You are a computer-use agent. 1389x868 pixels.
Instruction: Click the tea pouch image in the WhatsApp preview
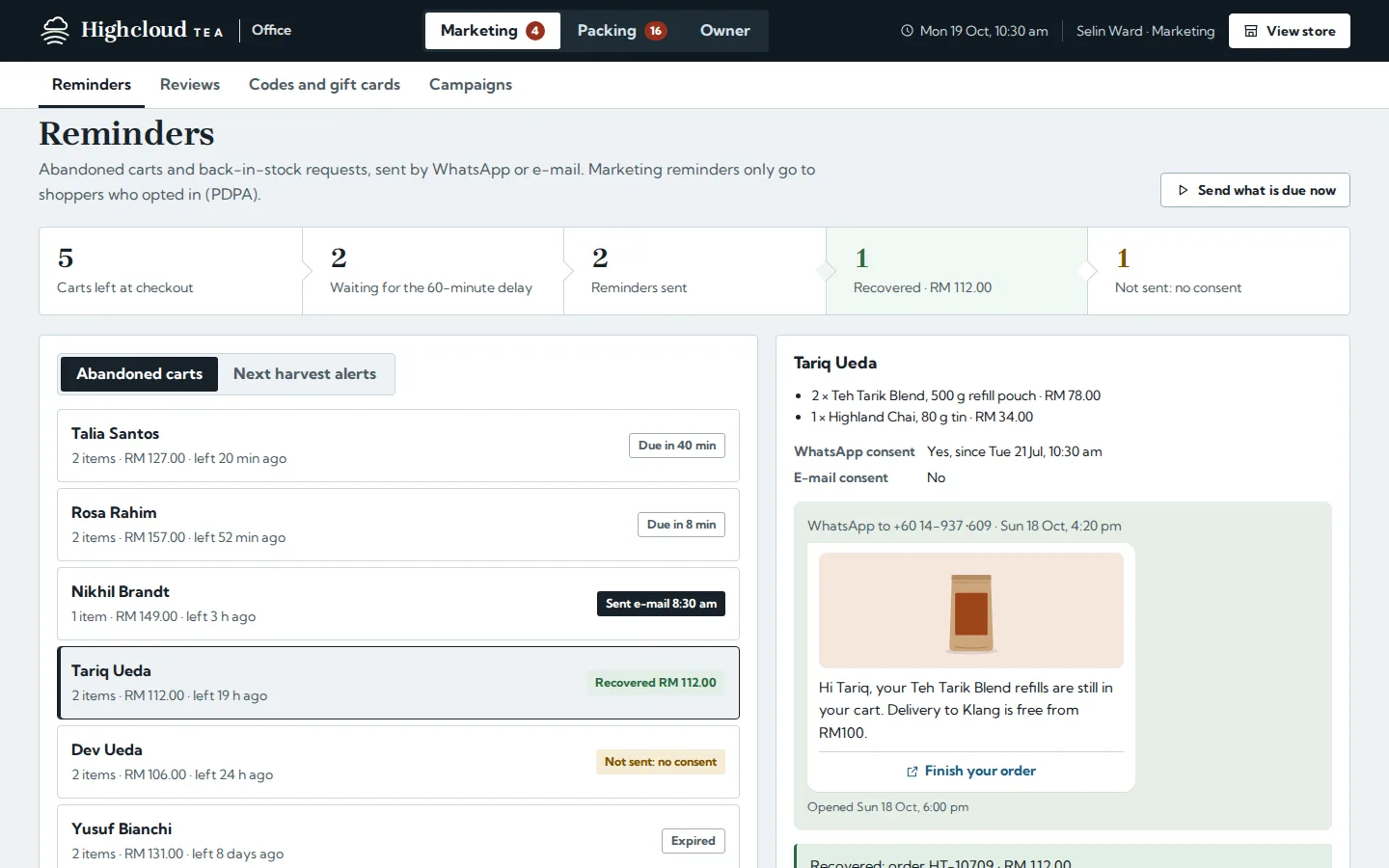(x=971, y=610)
